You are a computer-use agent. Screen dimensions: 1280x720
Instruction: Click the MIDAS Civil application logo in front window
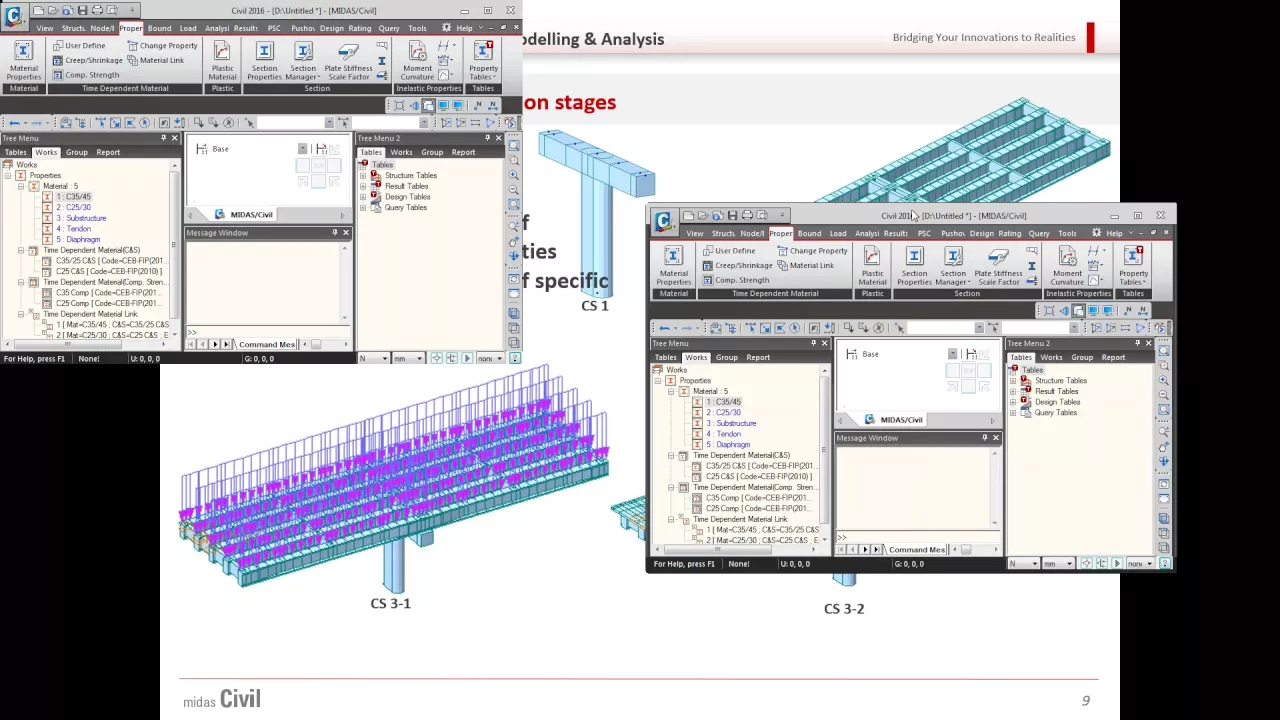pos(662,221)
